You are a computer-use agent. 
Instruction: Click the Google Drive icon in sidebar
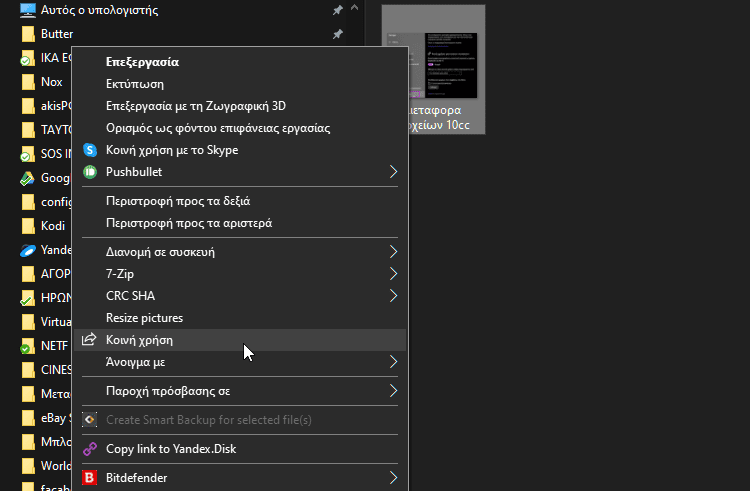pos(27,178)
